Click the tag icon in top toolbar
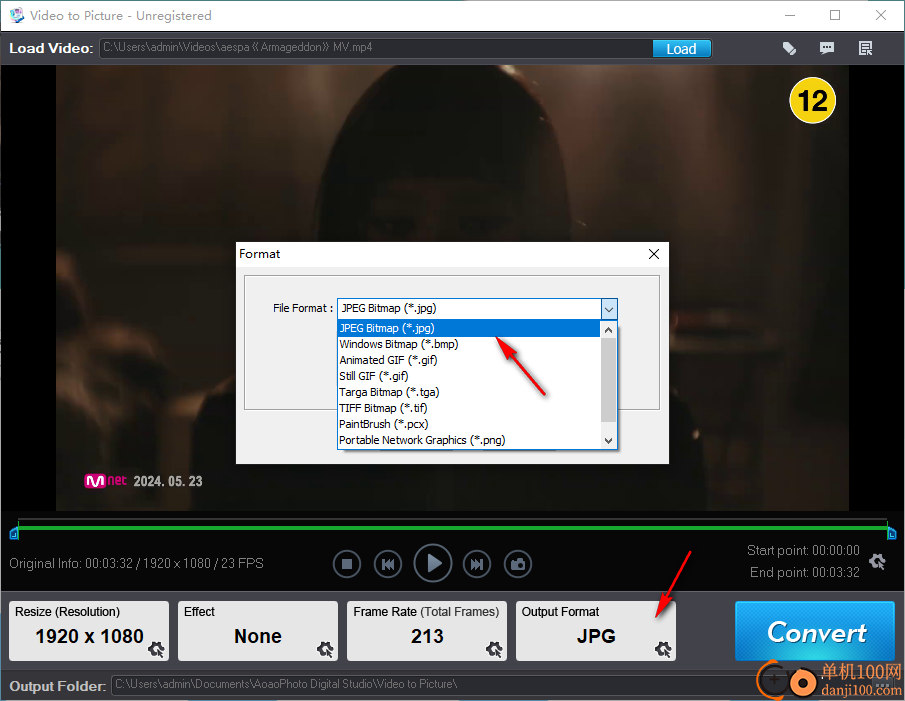The width and height of the screenshot is (905, 701). pyautogui.click(x=789, y=48)
